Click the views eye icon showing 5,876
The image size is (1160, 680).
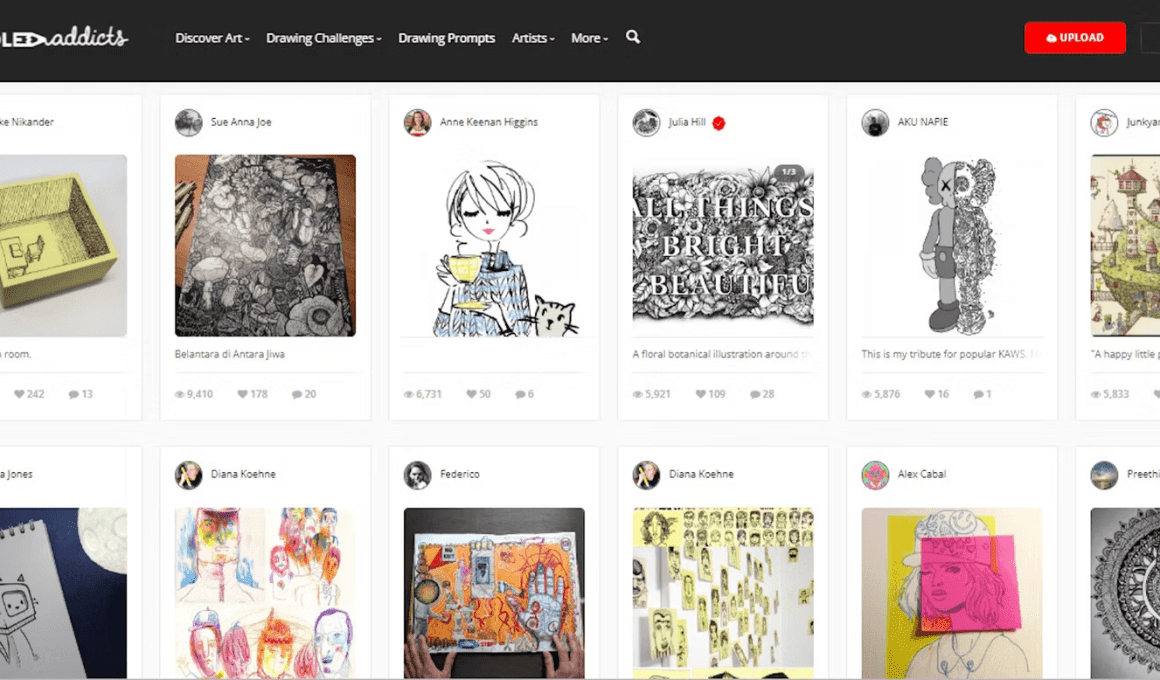866,394
